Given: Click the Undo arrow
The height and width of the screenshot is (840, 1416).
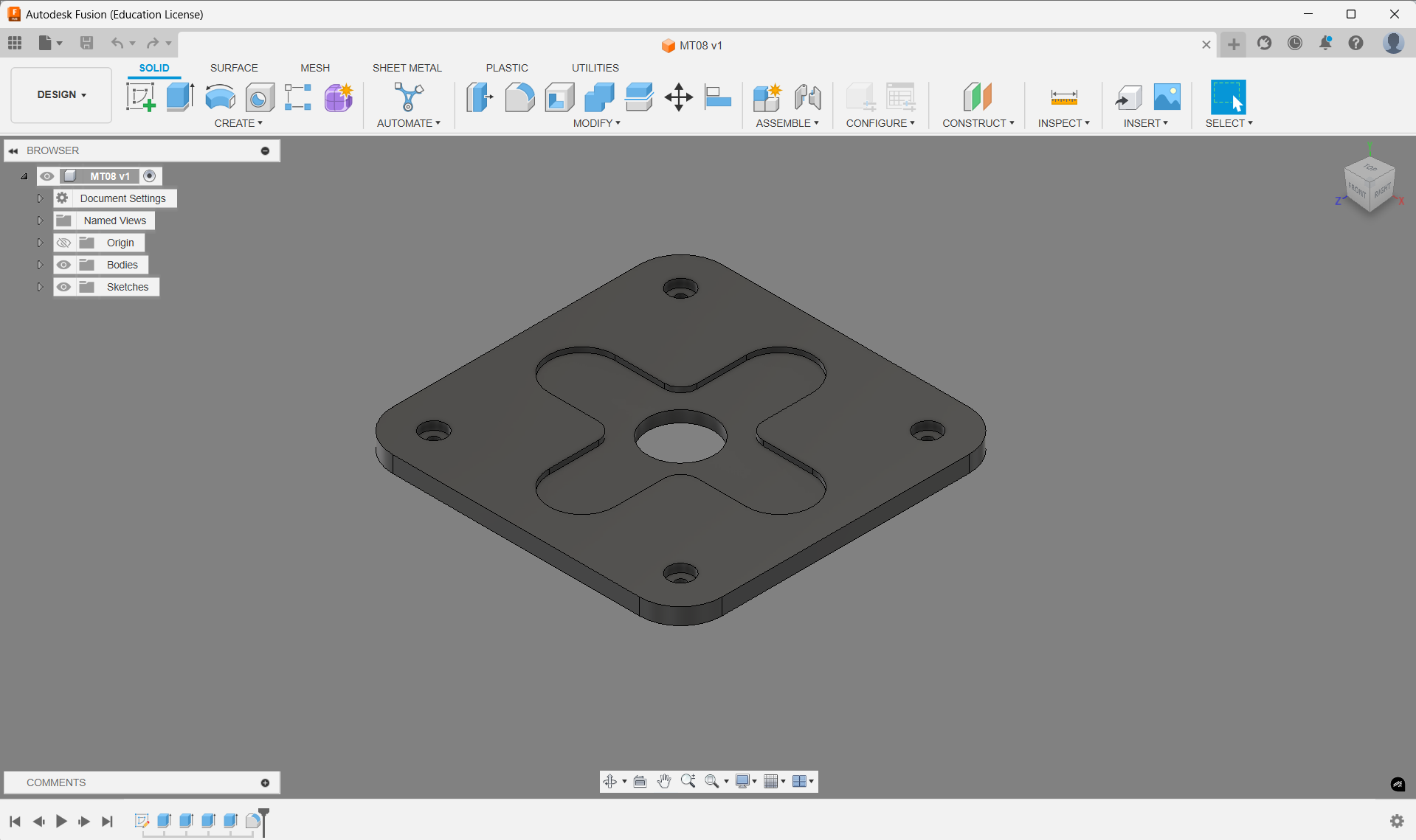Looking at the screenshot, I should pyautogui.click(x=117, y=43).
